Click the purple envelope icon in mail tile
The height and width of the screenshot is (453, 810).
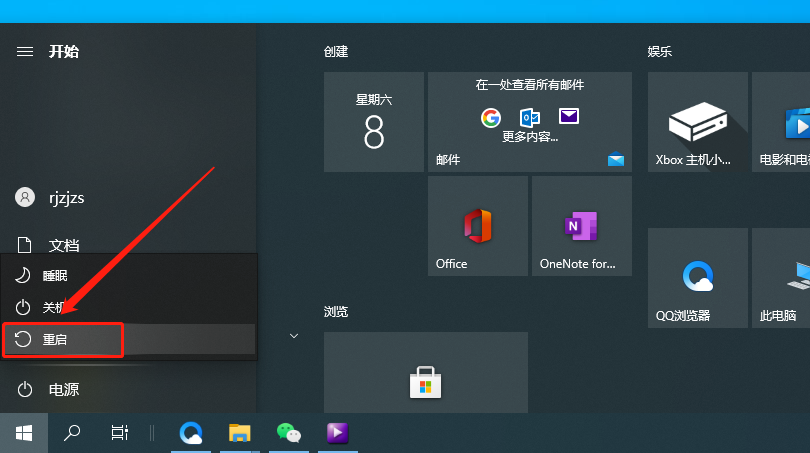coord(569,116)
